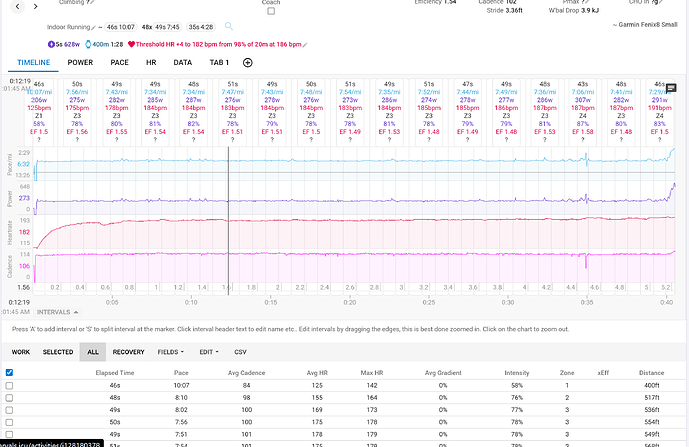Add a new chart tab with plus icon

[x=248, y=62]
